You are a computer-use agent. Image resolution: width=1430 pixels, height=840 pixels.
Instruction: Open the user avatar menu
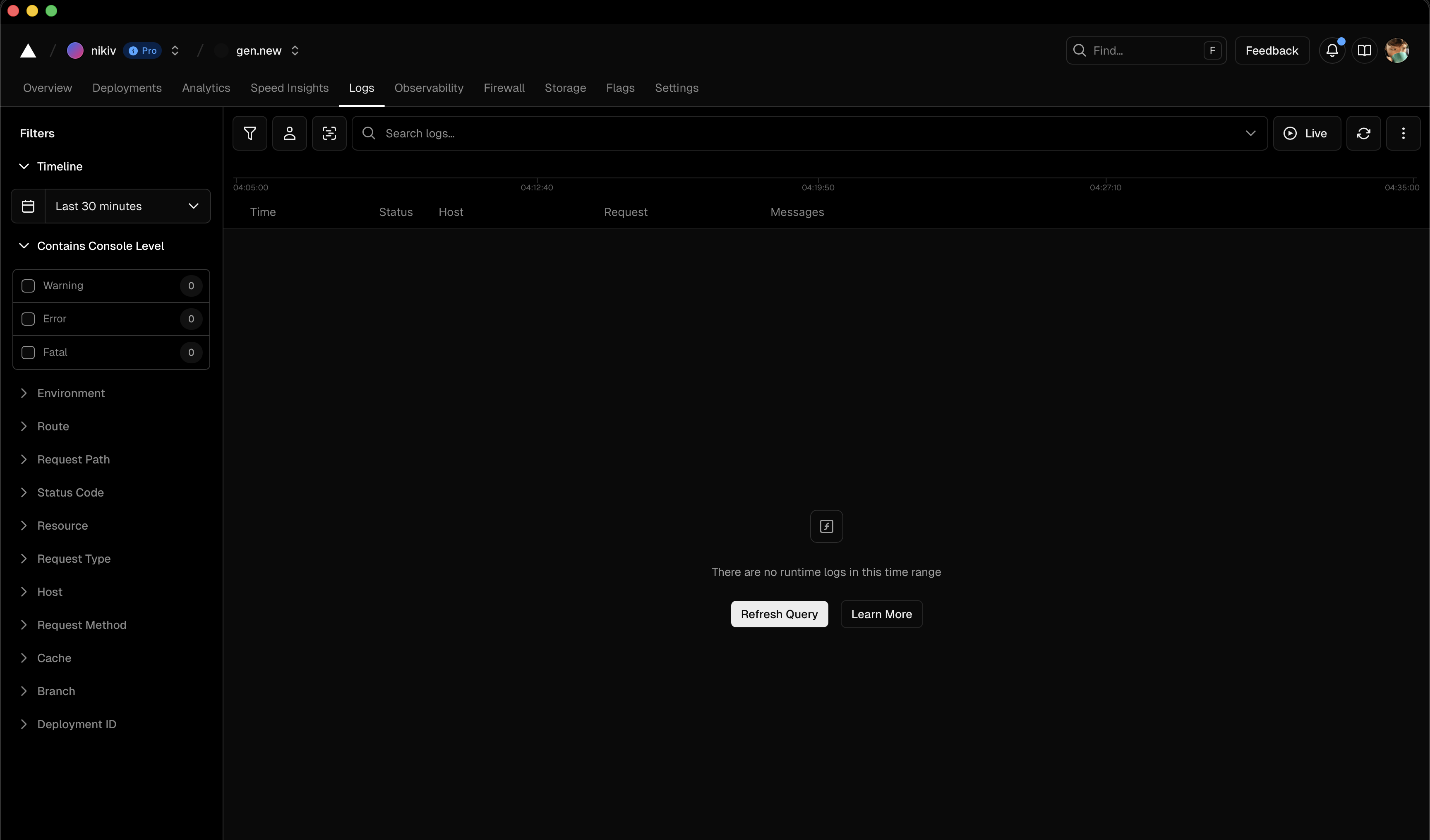point(1396,50)
